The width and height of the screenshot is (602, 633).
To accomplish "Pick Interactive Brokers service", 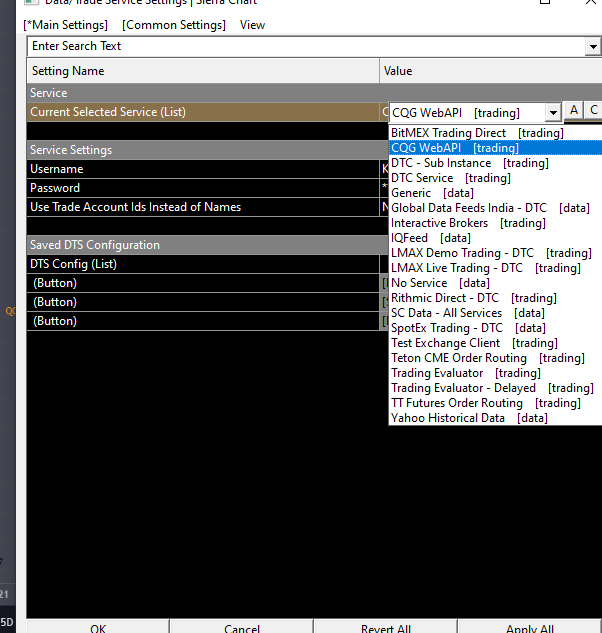I will click(495, 223).
